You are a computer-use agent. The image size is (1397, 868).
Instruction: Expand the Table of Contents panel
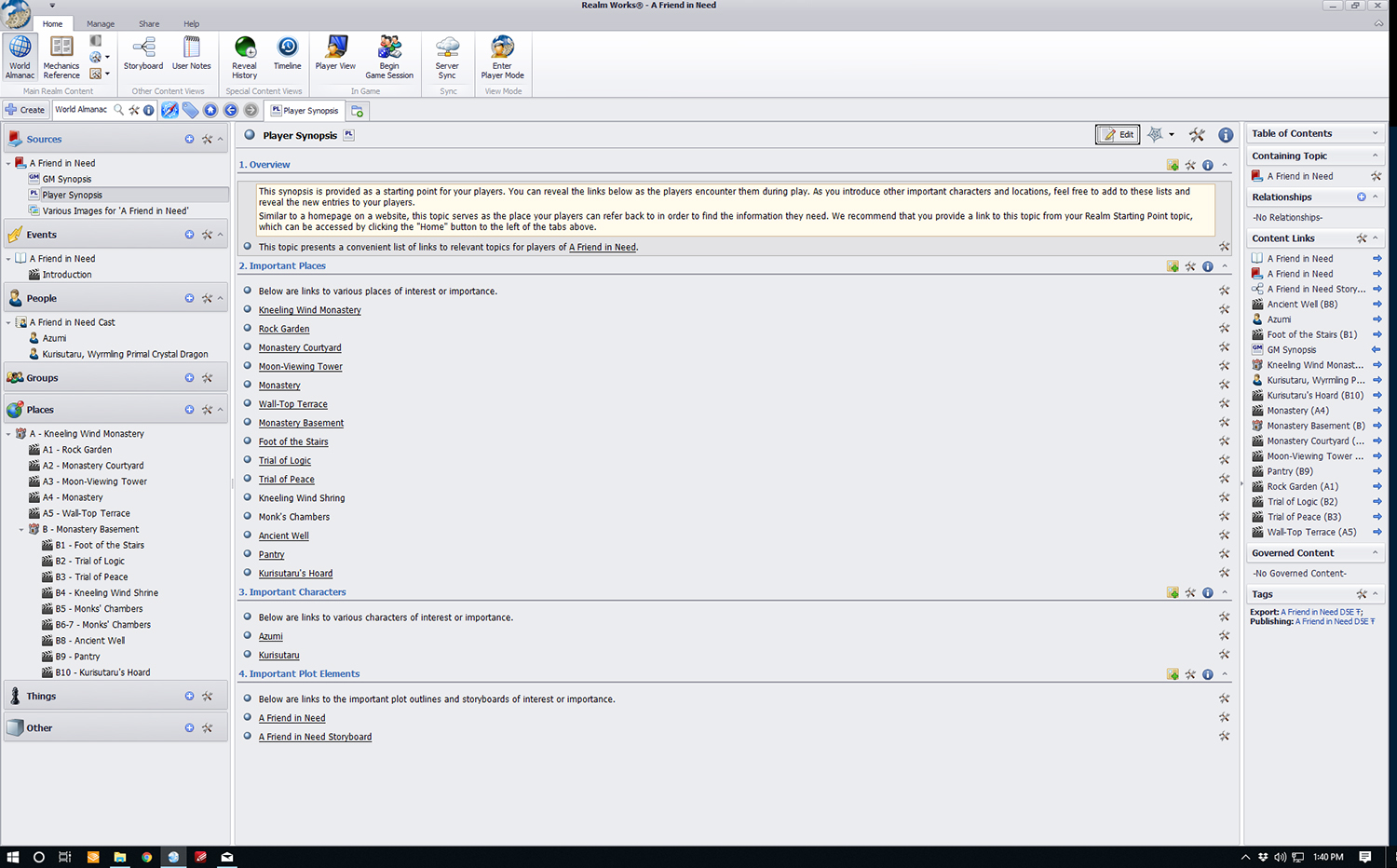(x=1376, y=133)
